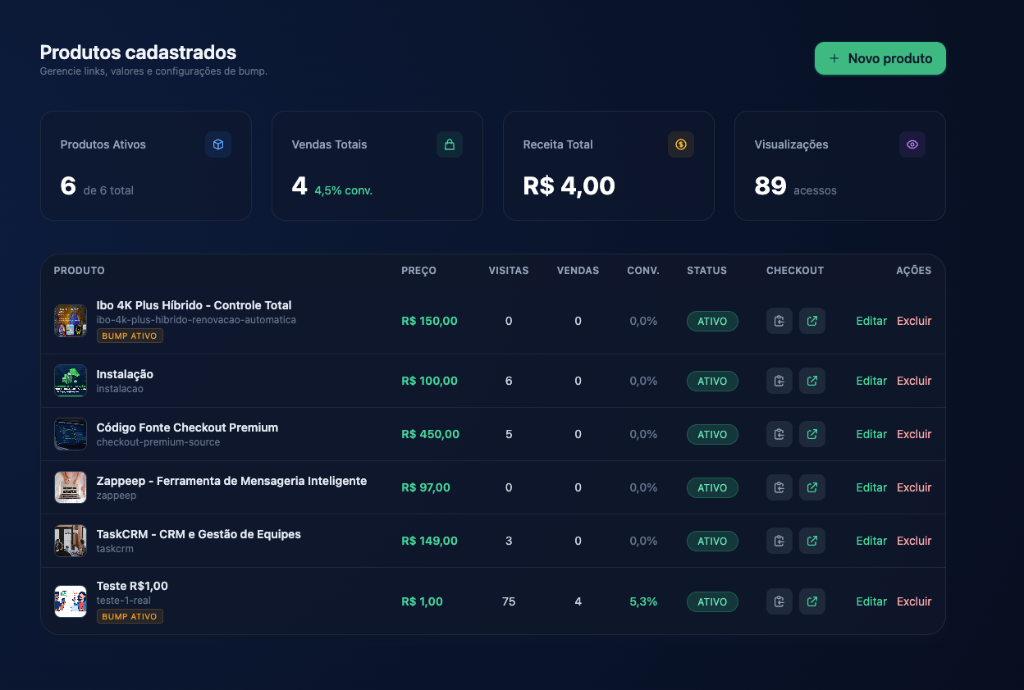
Task: Click the bag icon in Vendas Totais card
Action: click(x=449, y=145)
